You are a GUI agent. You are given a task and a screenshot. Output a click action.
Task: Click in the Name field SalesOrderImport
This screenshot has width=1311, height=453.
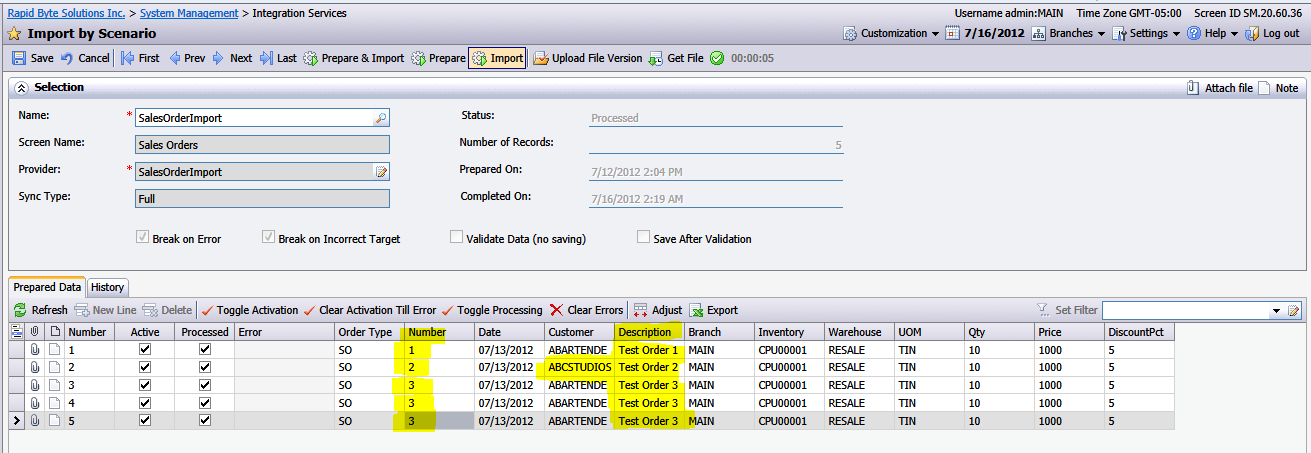(x=253, y=118)
